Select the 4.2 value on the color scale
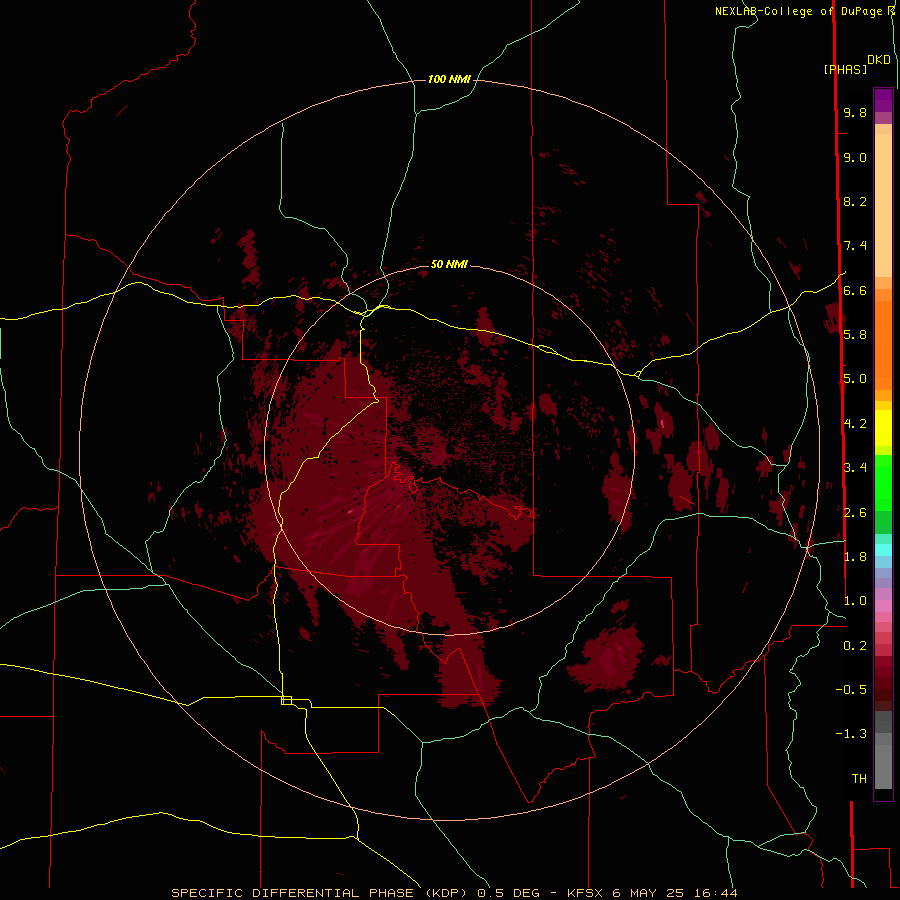Viewport: 900px width, 900px height. (855, 423)
